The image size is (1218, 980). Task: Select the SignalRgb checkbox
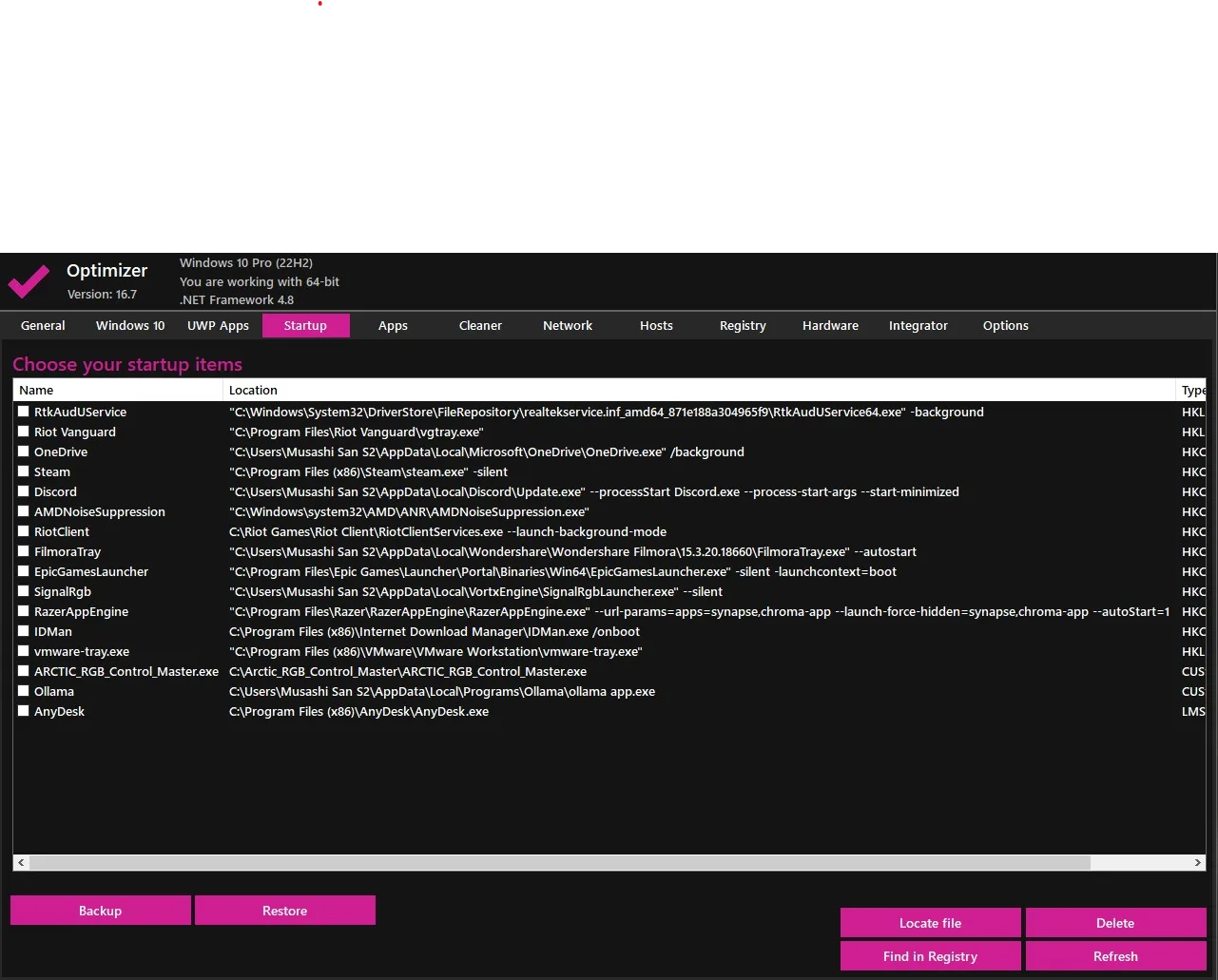pyautogui.click(x=24, y=591)
